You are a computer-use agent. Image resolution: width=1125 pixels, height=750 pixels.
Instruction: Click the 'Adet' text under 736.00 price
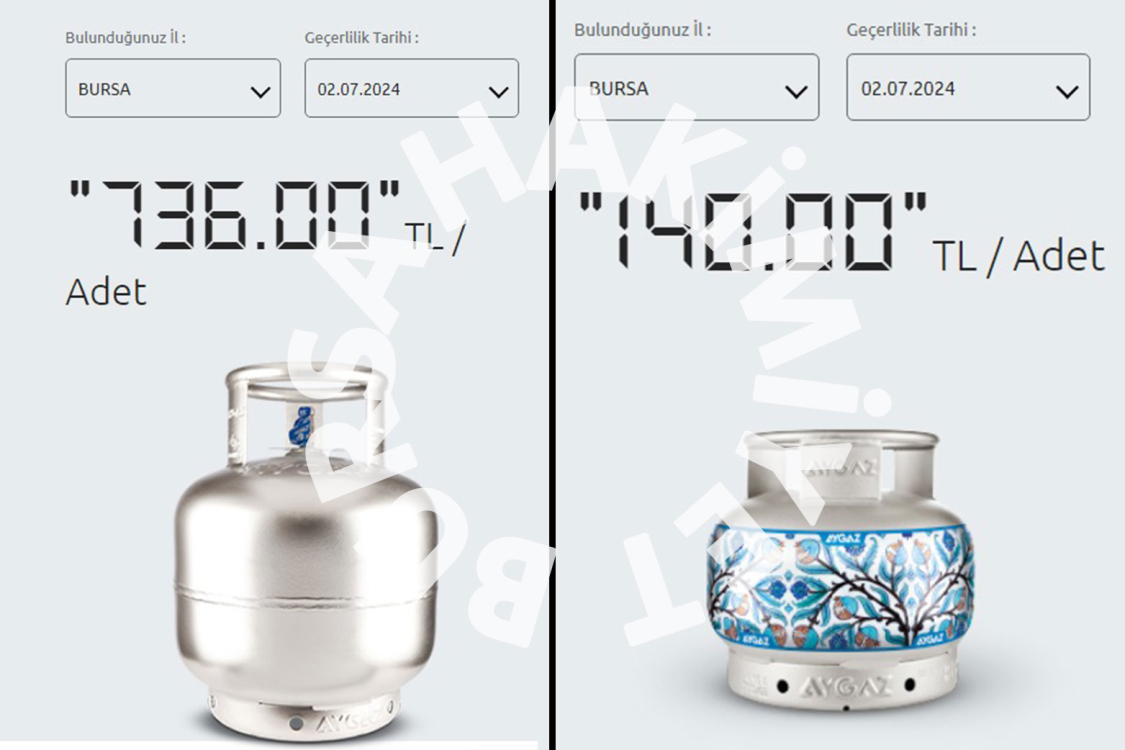(106, 292)
